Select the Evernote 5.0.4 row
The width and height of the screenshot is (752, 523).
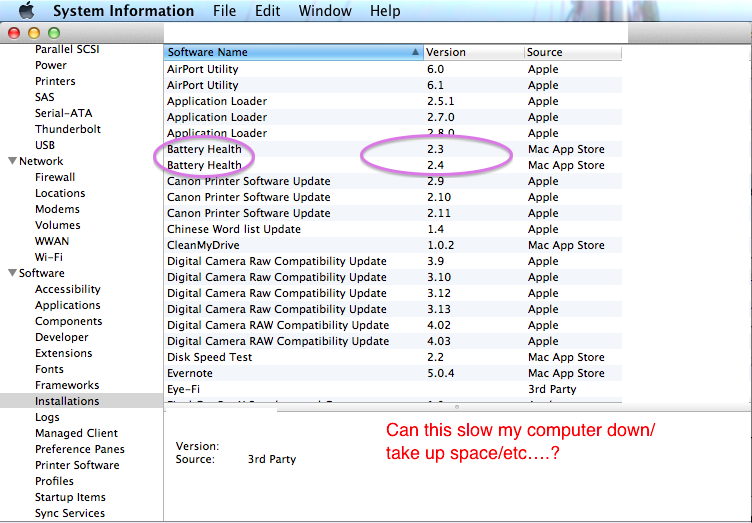(x=393, y=373)
